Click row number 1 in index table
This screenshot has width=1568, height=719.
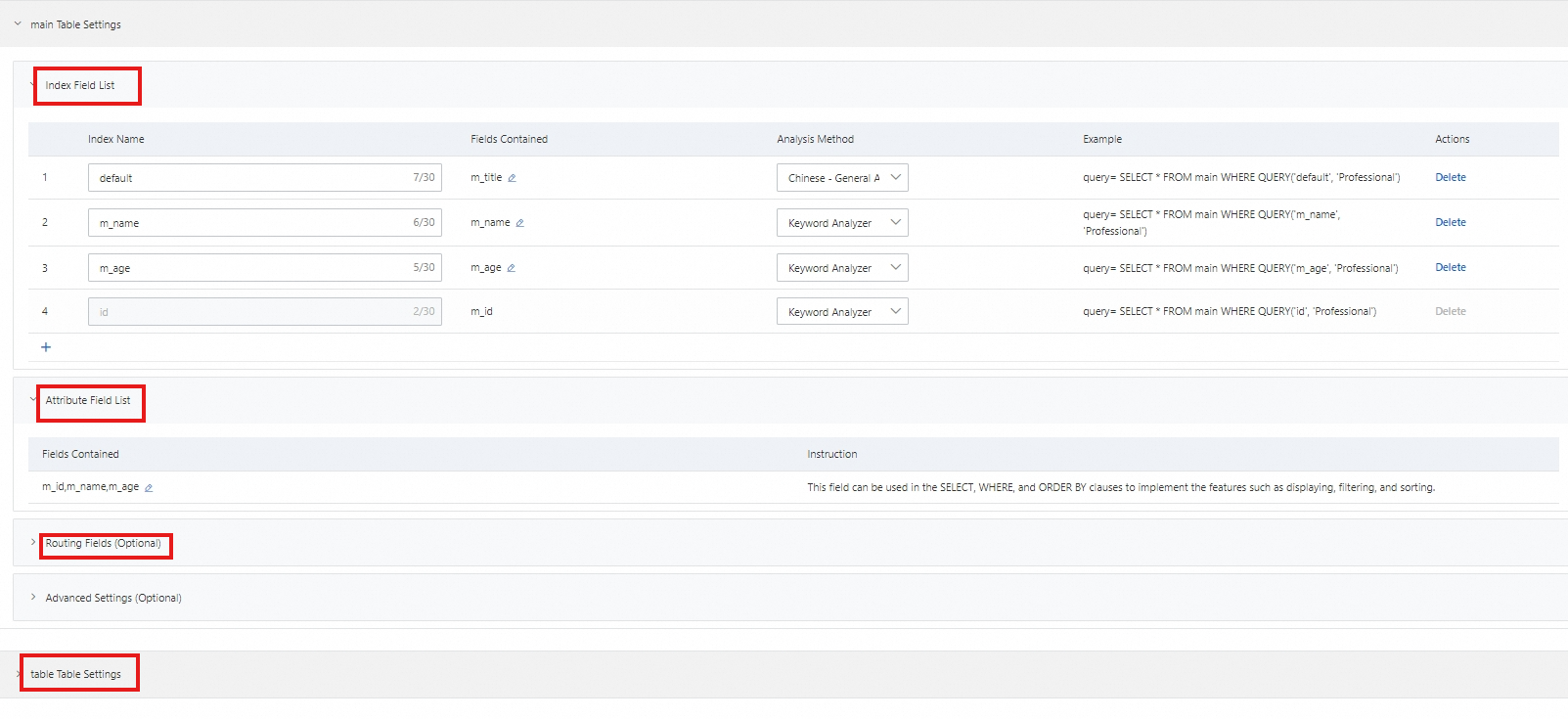[45, 177]
